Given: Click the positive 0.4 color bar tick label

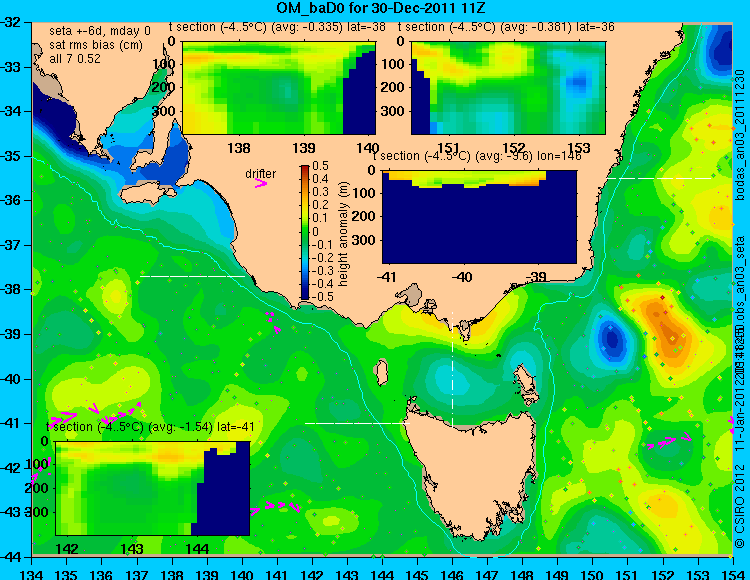Looking at the screenshot, I should click(320, 179).
